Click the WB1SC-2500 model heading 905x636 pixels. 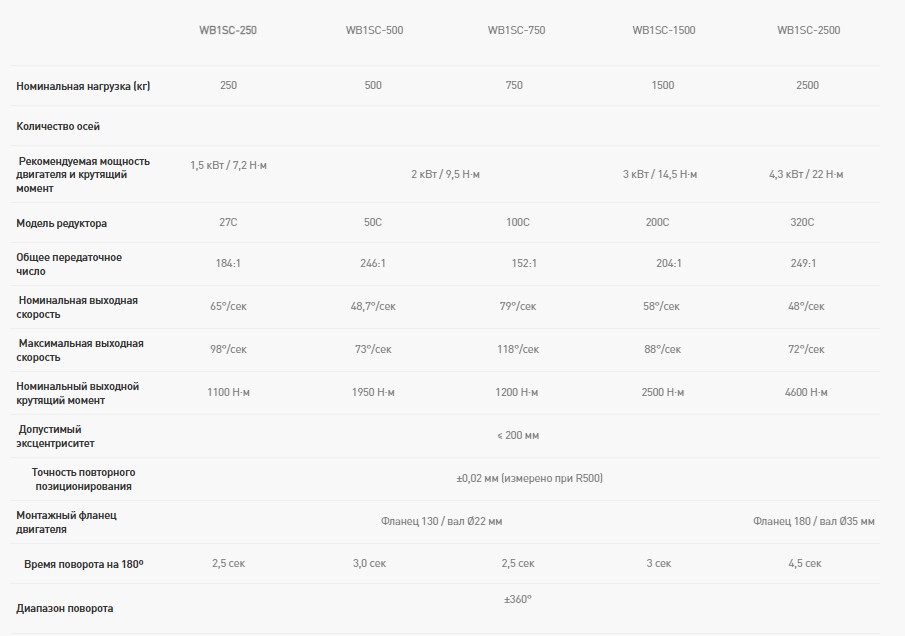(808, 30)
